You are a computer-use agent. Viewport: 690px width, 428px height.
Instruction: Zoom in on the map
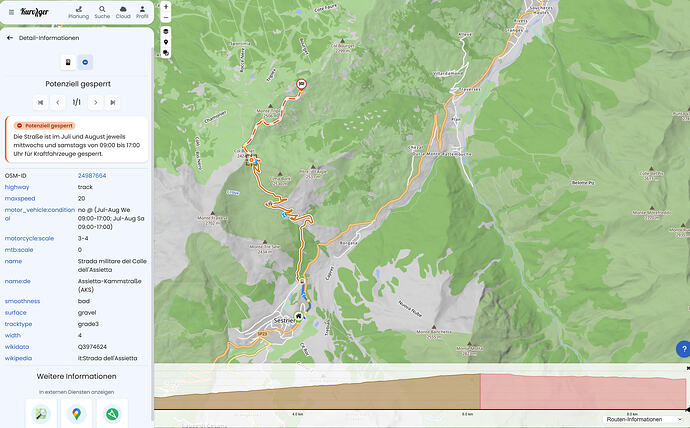(x=166, y=7)
